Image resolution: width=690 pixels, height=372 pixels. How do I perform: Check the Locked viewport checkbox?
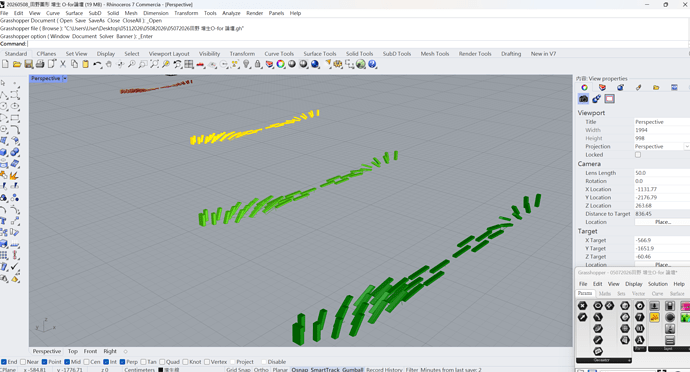(x=638, y=155)
